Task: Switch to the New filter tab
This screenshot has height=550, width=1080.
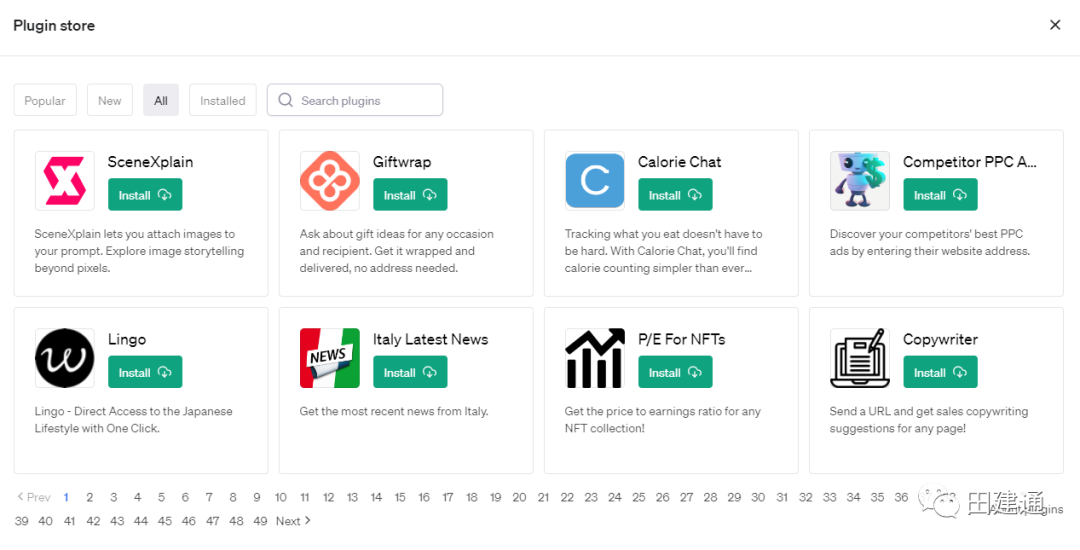Action: [110, 100]
